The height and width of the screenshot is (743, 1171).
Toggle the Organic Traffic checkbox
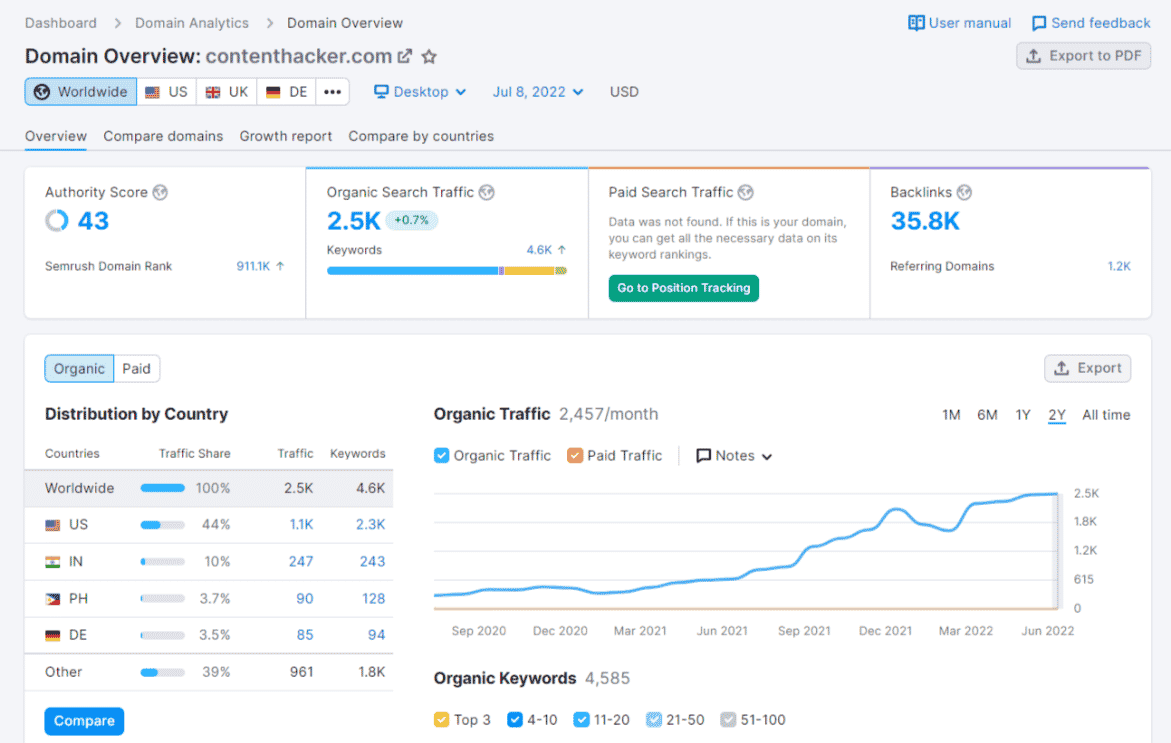point(441,456)
